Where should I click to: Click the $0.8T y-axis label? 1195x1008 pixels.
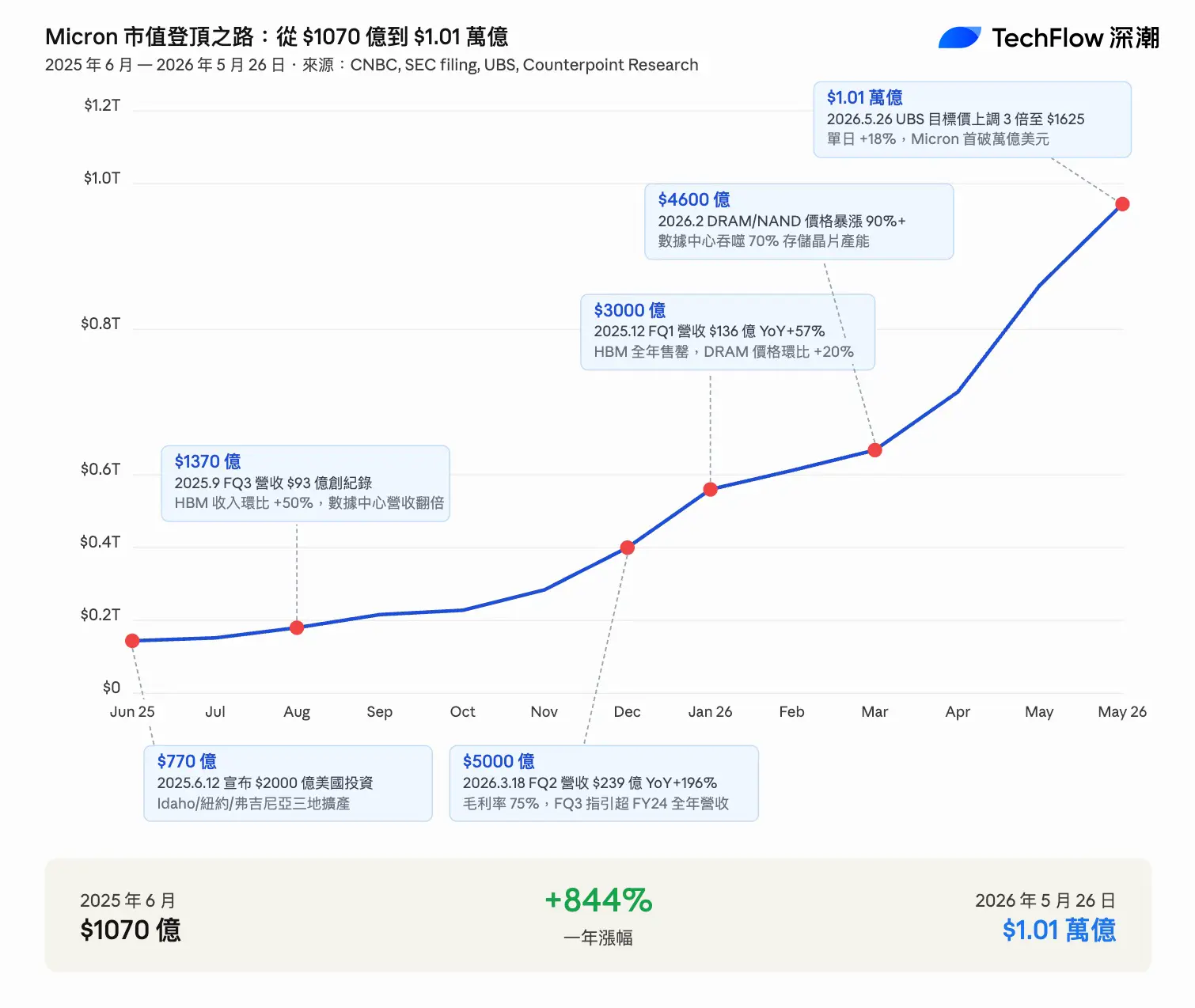[101, 324]
